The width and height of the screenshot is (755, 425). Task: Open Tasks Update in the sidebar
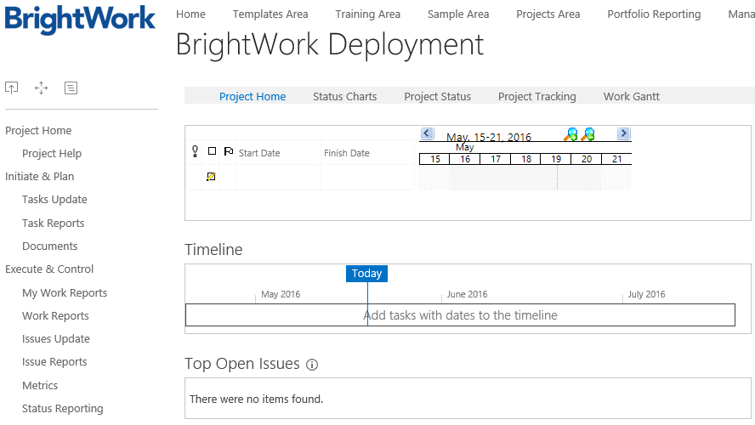[x=54, y=200]
